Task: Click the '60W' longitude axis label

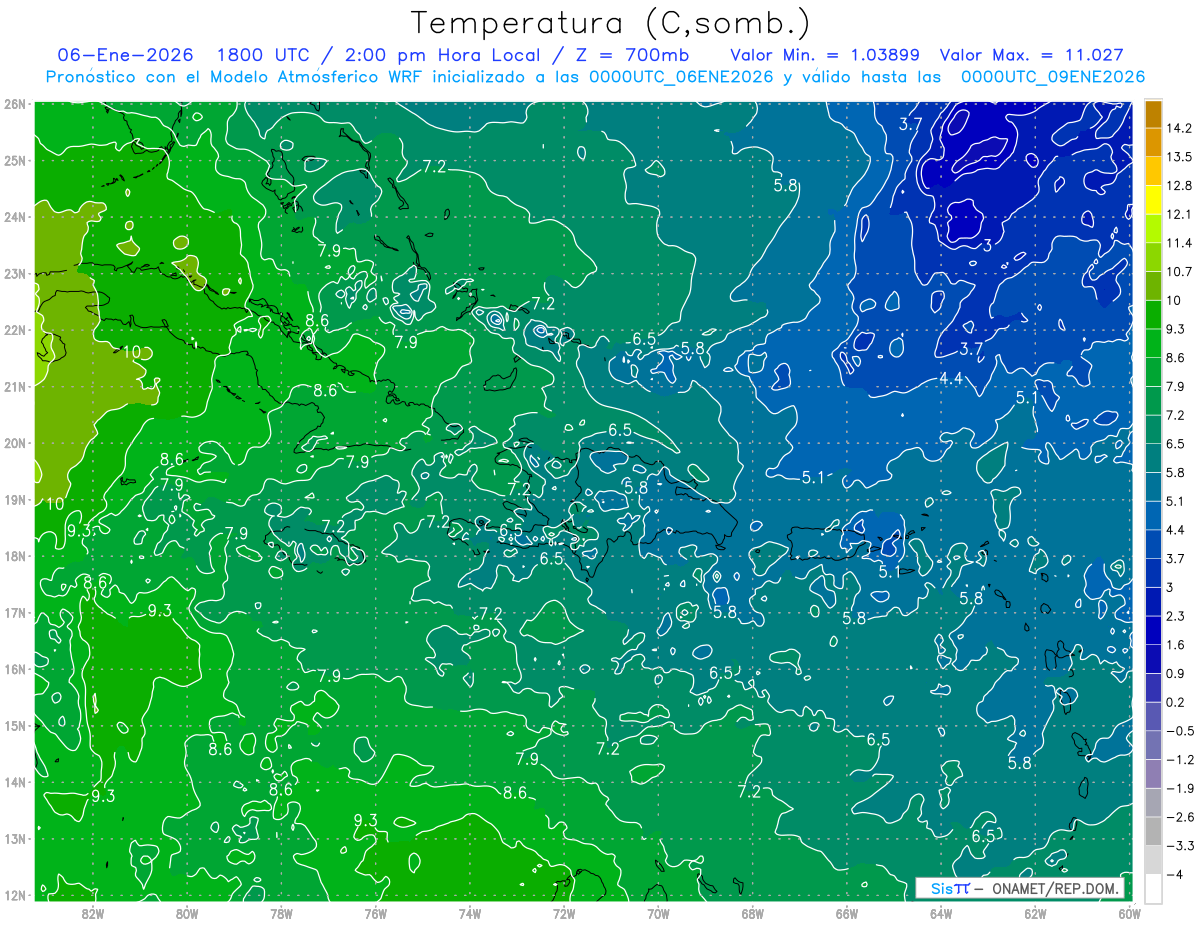Action: pyautogui.click(x=1129, y=913)
